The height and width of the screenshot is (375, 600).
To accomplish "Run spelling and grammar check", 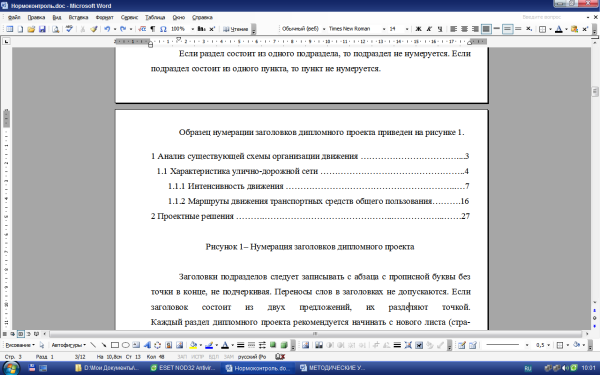I will coord(69,29).
